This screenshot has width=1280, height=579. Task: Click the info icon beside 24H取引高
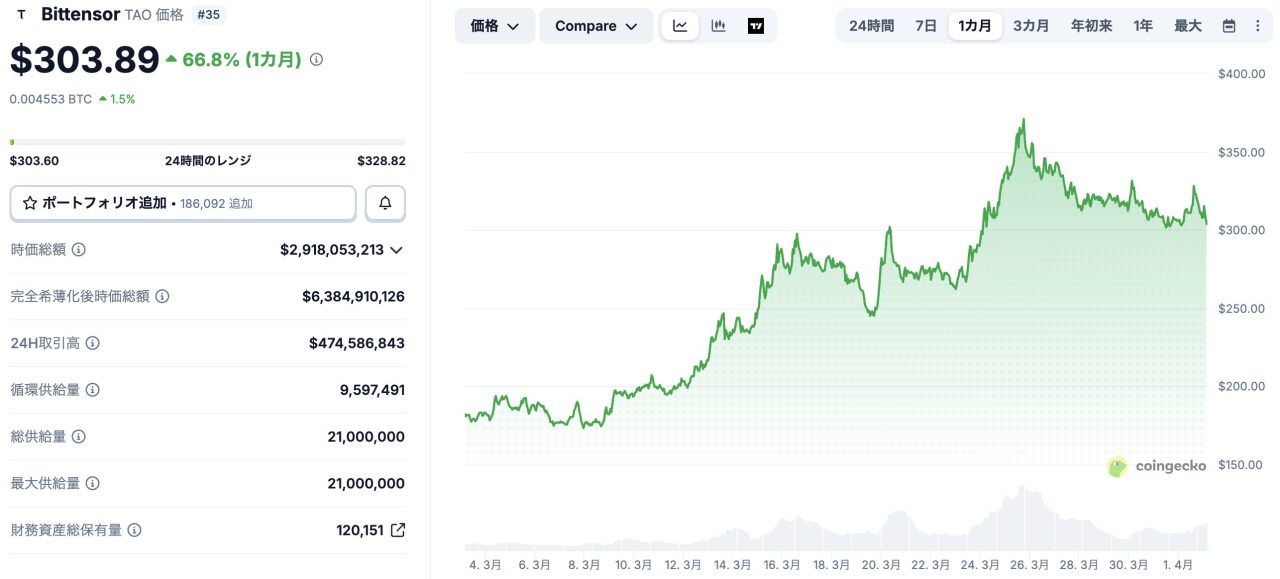tap(93, 343)
